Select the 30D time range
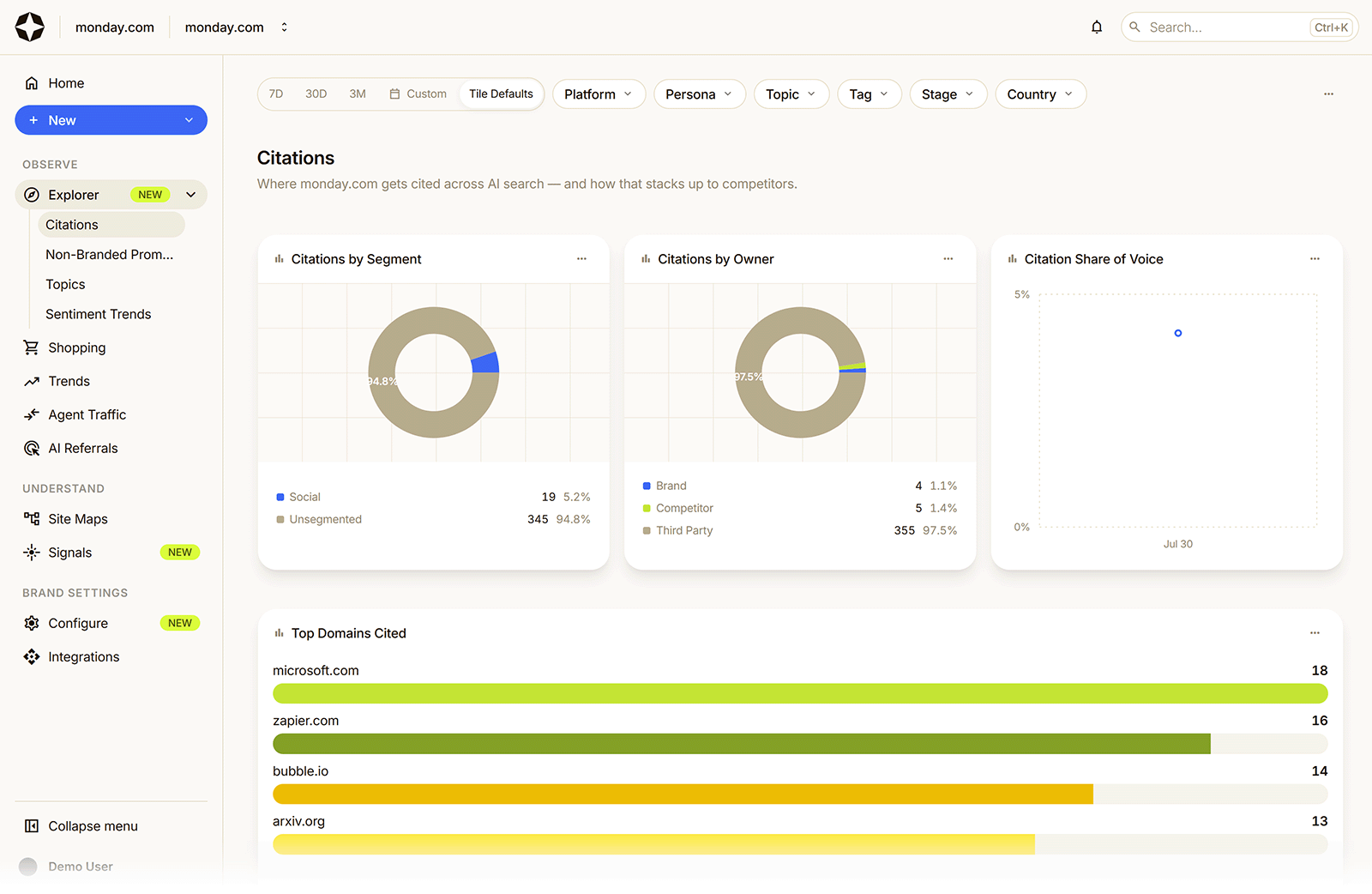Viewport: 1372px width, 894px height. (316, 94)
